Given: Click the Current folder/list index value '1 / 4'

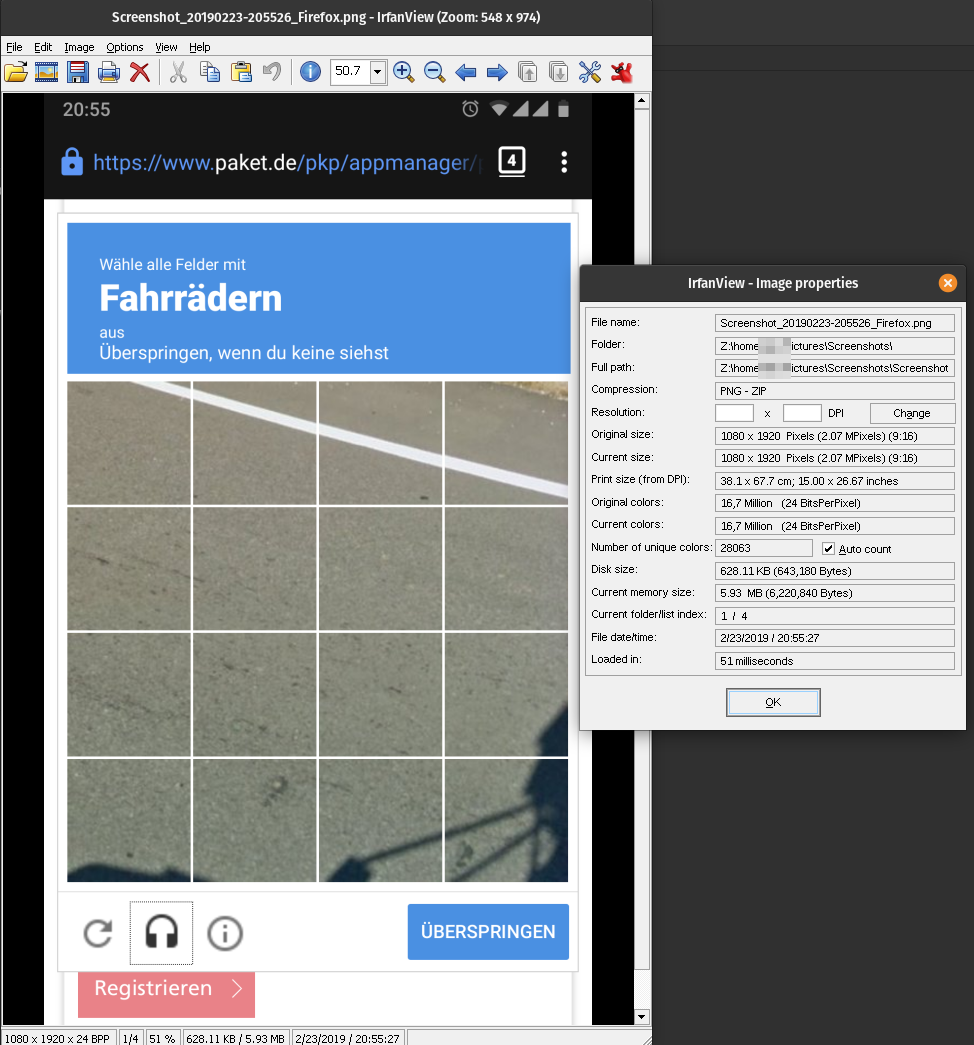Looking at the screenshot, I should pyautogui.click(x=835, y=616).
